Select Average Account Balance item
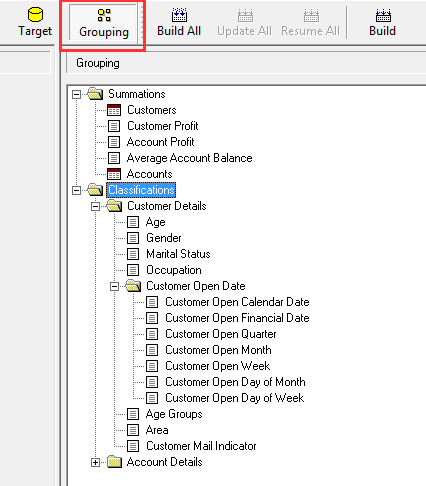426x486 pixels. tap(189, 158)
